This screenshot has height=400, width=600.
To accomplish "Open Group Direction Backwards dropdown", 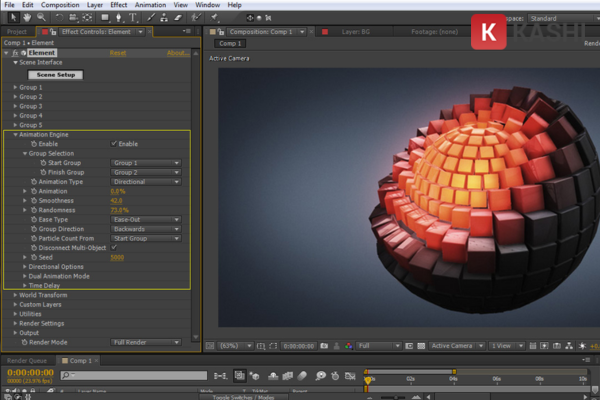I will click(x=145, y=229).
